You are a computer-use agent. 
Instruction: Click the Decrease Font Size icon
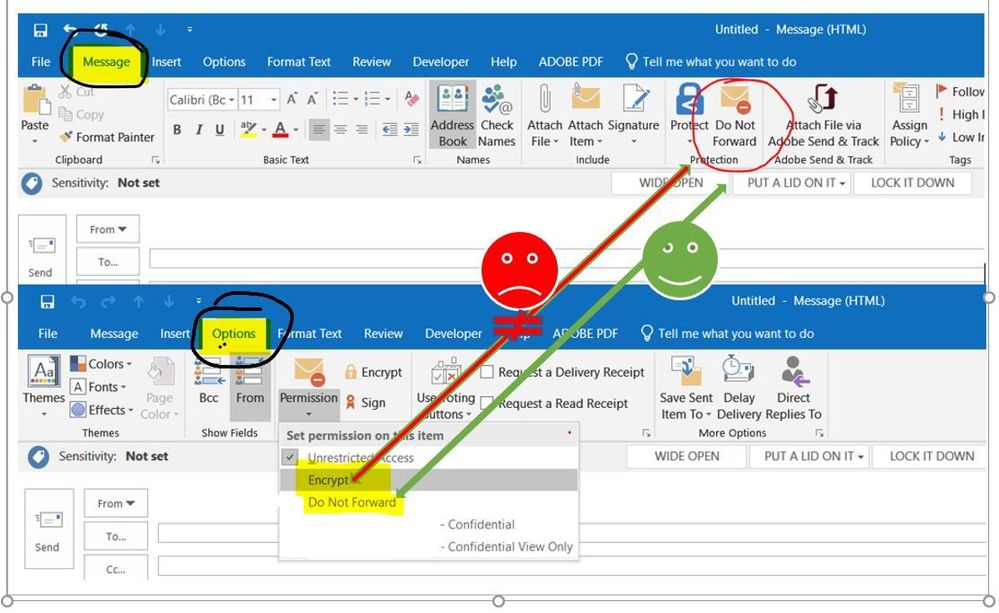[312, 99]
